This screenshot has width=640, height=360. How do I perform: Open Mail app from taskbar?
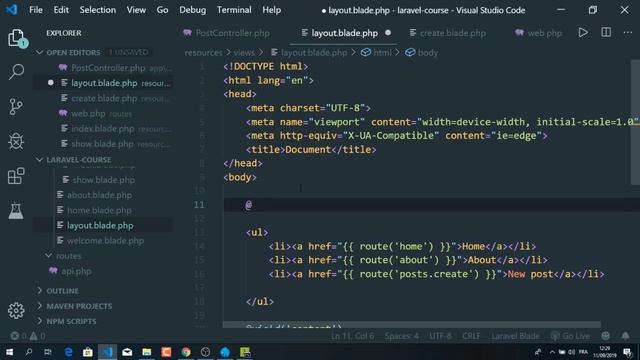(x=127, y=352)
